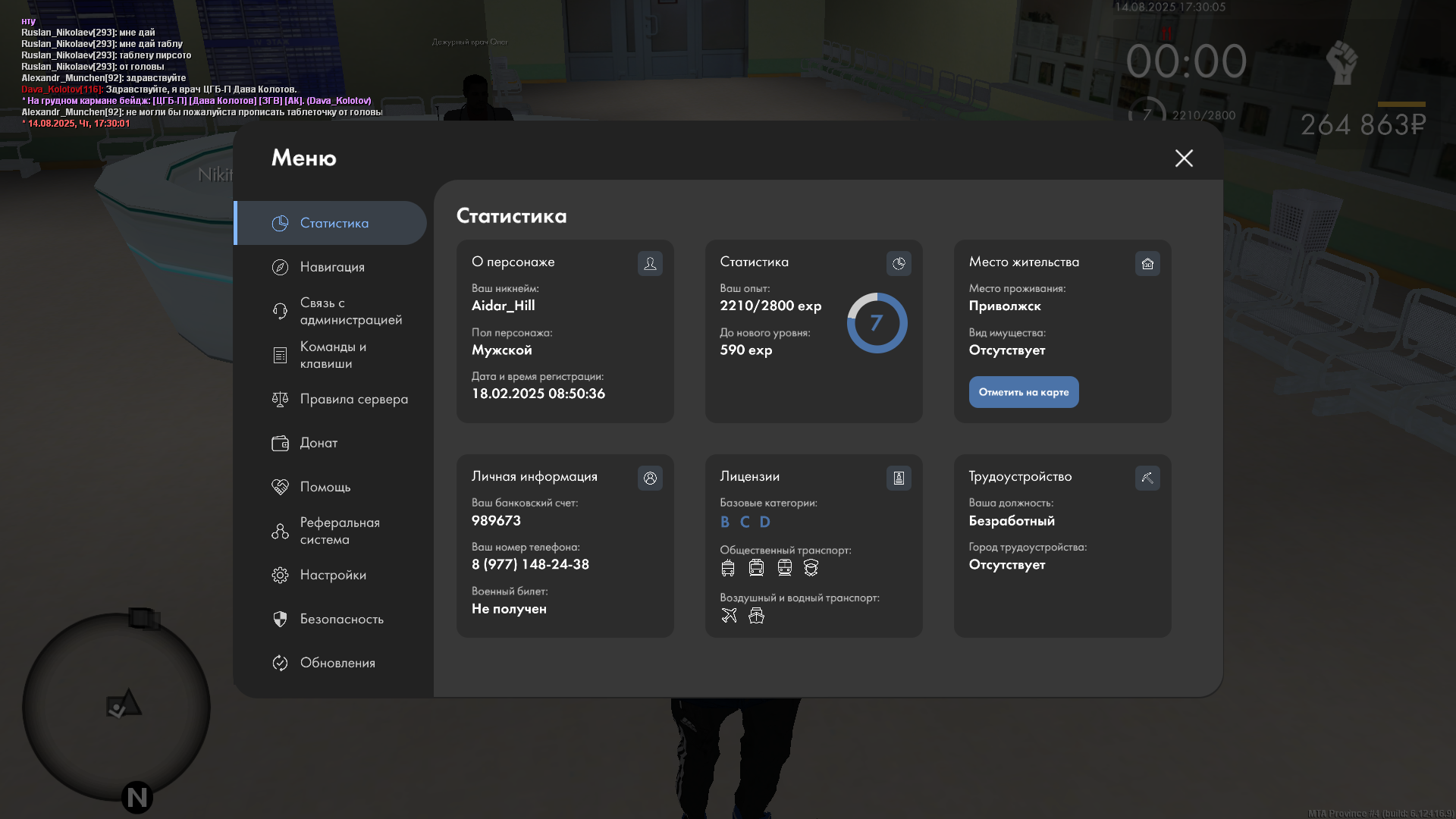This screenshot has width=1456, height=819.
Task: Open the Донат section
Action: pos(318,443)
